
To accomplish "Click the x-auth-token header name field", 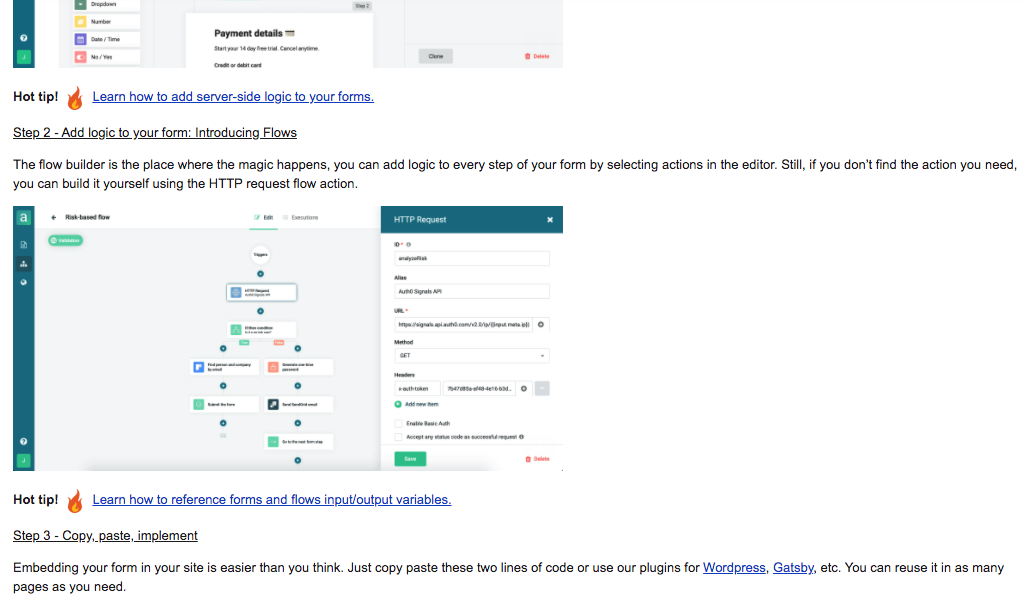I will 417,389.
